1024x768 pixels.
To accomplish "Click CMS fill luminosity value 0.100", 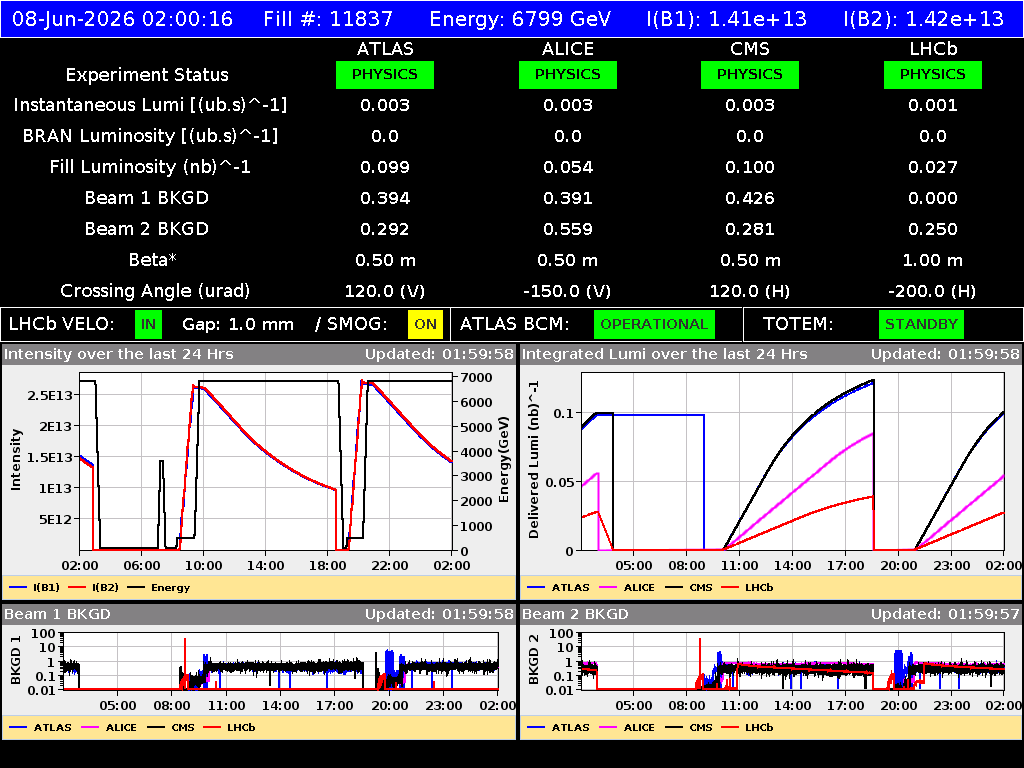I will pyautogui.click(x=750, y=167).
